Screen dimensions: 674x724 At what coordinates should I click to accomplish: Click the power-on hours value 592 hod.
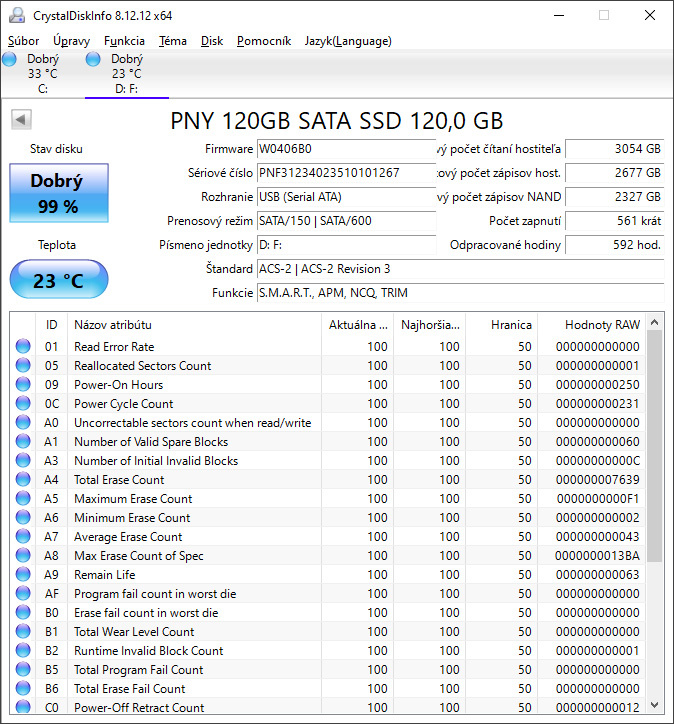(614, 245)
